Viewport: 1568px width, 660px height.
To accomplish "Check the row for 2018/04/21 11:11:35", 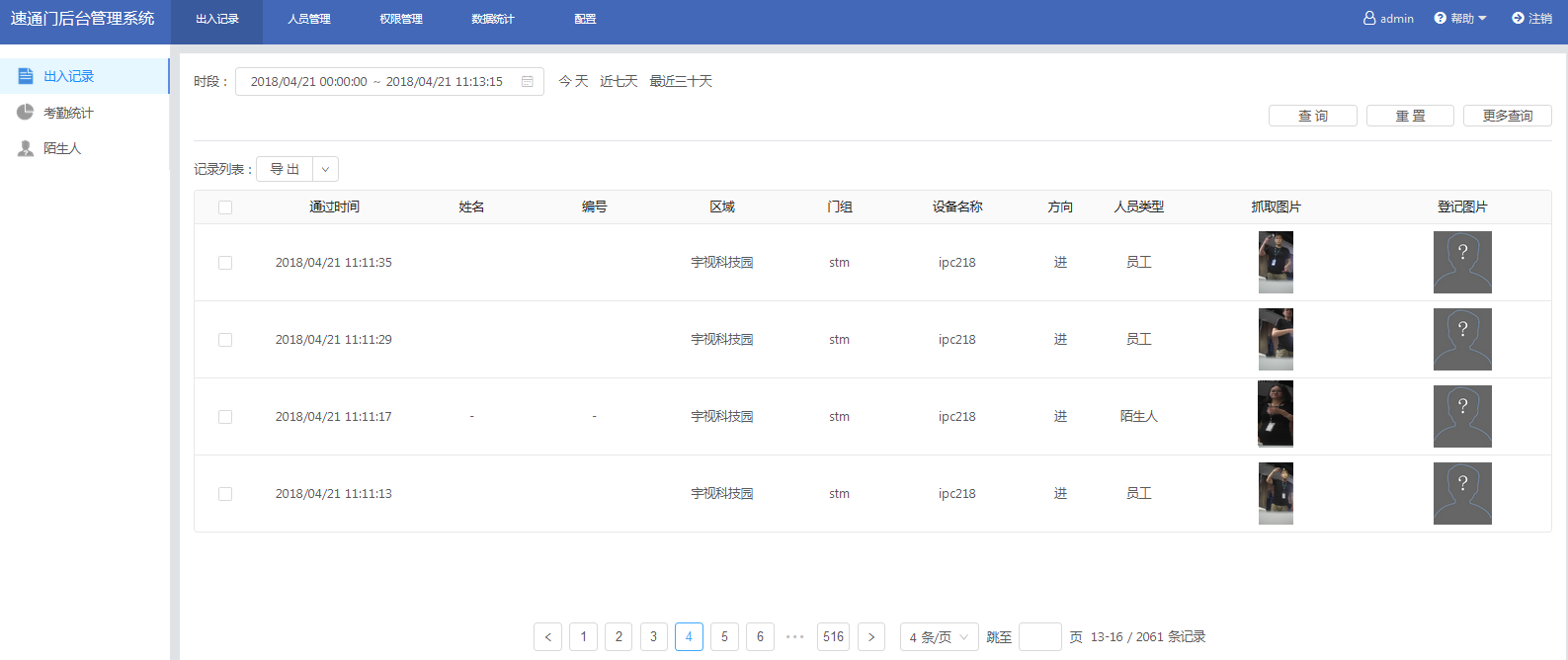I will (x=225, y=263).
